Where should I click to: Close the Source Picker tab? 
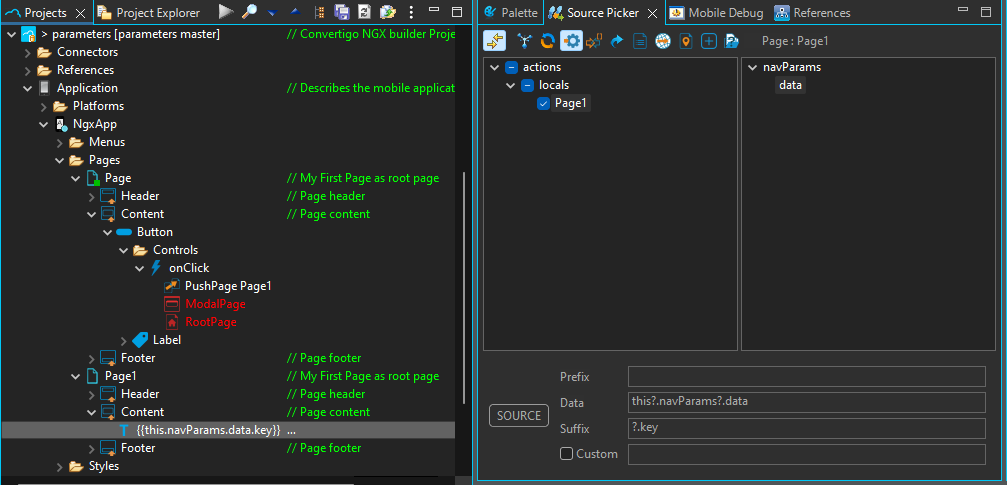coord(652,13)
